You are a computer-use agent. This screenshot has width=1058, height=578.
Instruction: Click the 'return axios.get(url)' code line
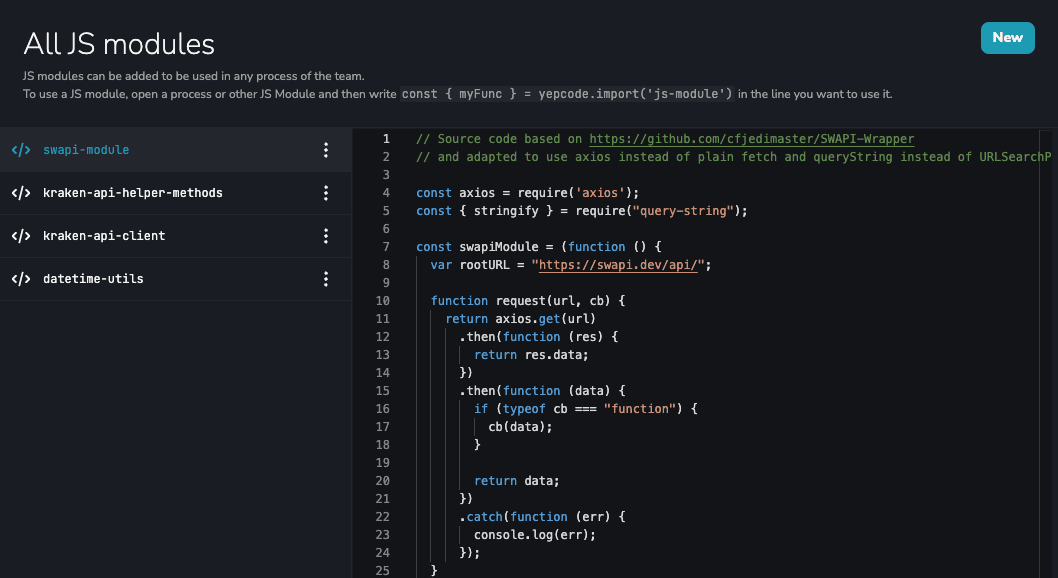(520, 319)
